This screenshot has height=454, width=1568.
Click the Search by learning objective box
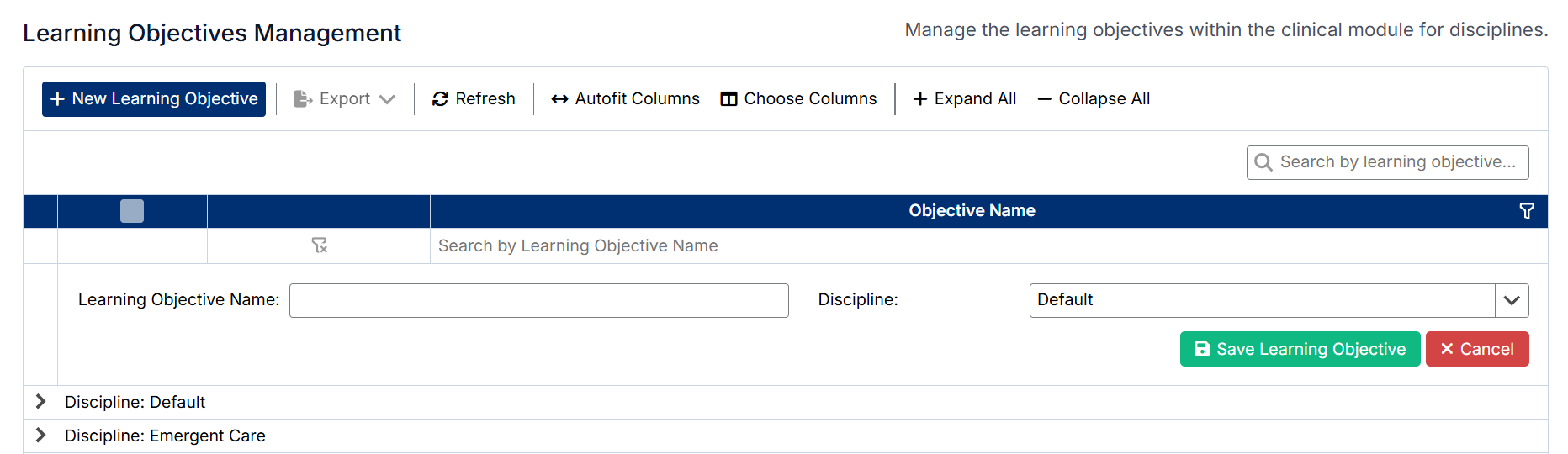pyautogui.click(x=1396, y=162)
